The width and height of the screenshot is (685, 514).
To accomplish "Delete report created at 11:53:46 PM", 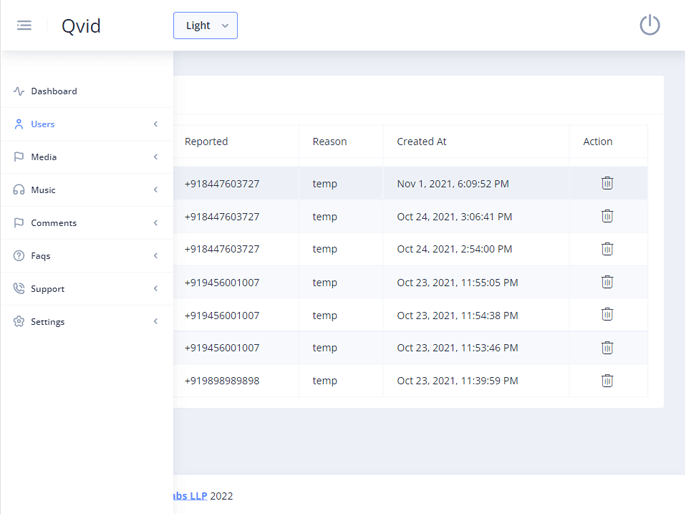I will [607, 348].
